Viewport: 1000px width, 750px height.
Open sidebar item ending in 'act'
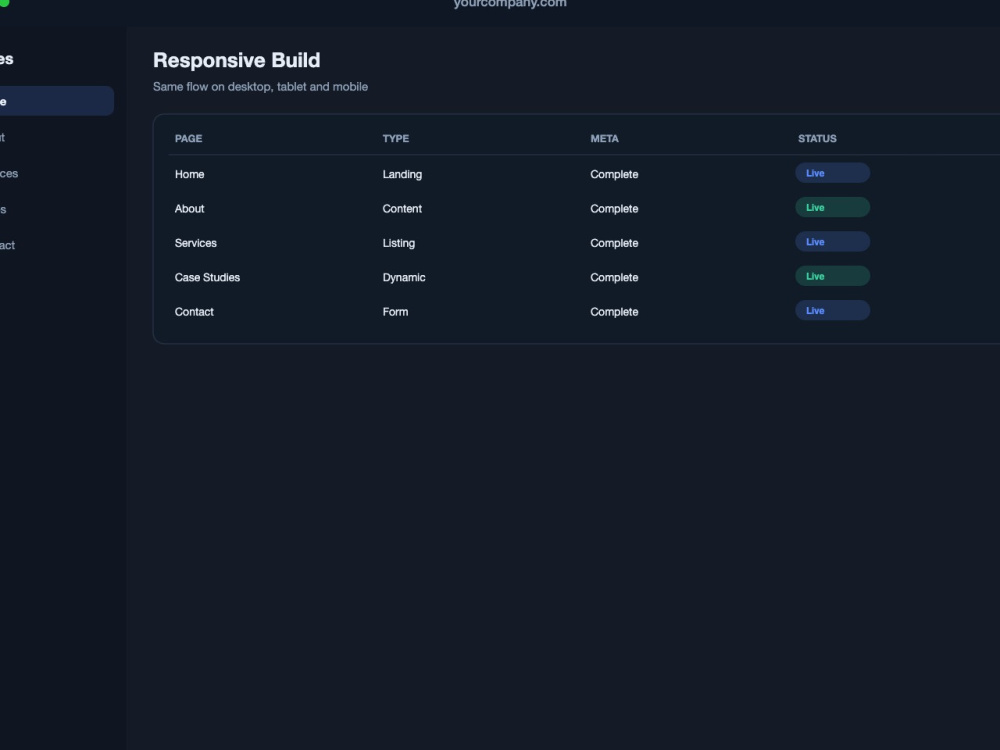click(x=8, y=245)
